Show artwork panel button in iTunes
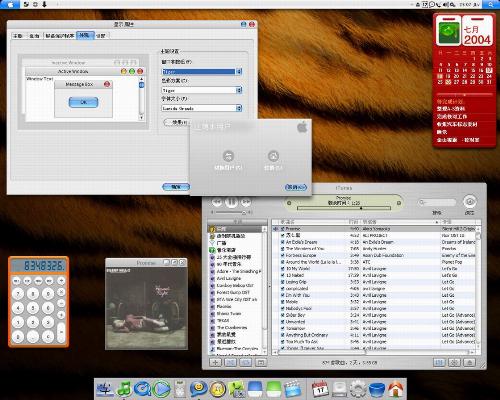This screenshot has width=500, height=400. [261, 362]
